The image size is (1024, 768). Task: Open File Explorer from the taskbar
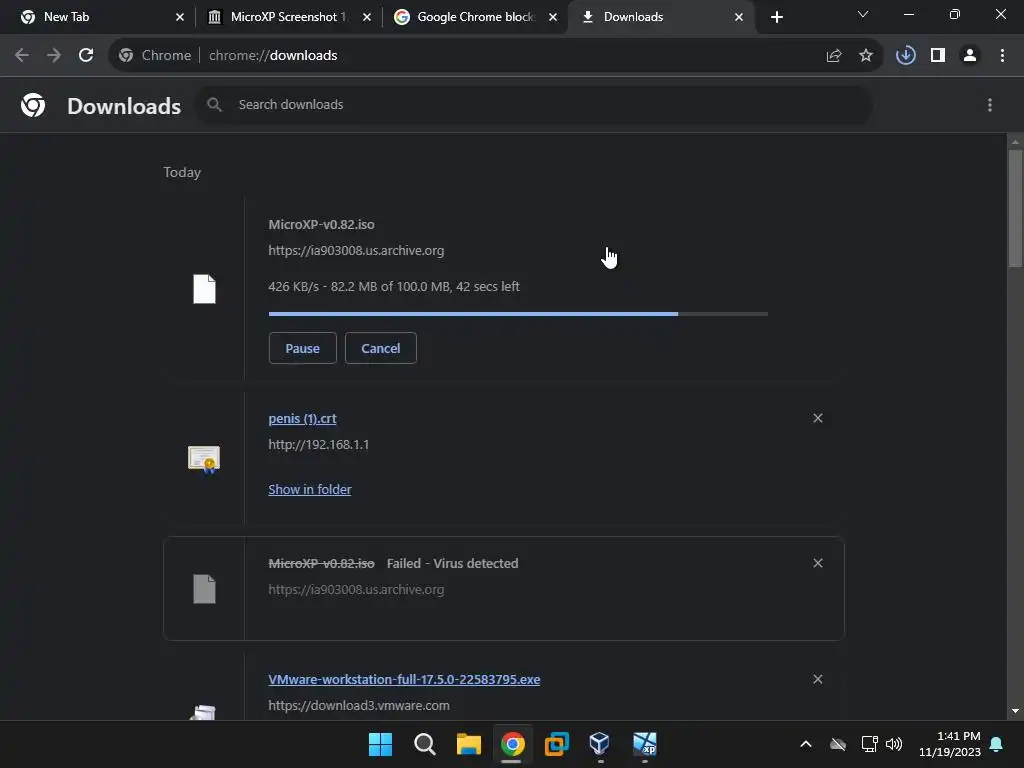pyautogui.click(x=468, y=744)
